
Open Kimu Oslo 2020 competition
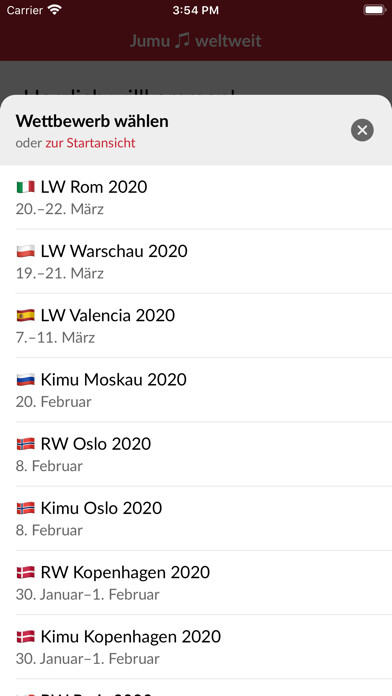pyautogui.click(x=196, y=518)
